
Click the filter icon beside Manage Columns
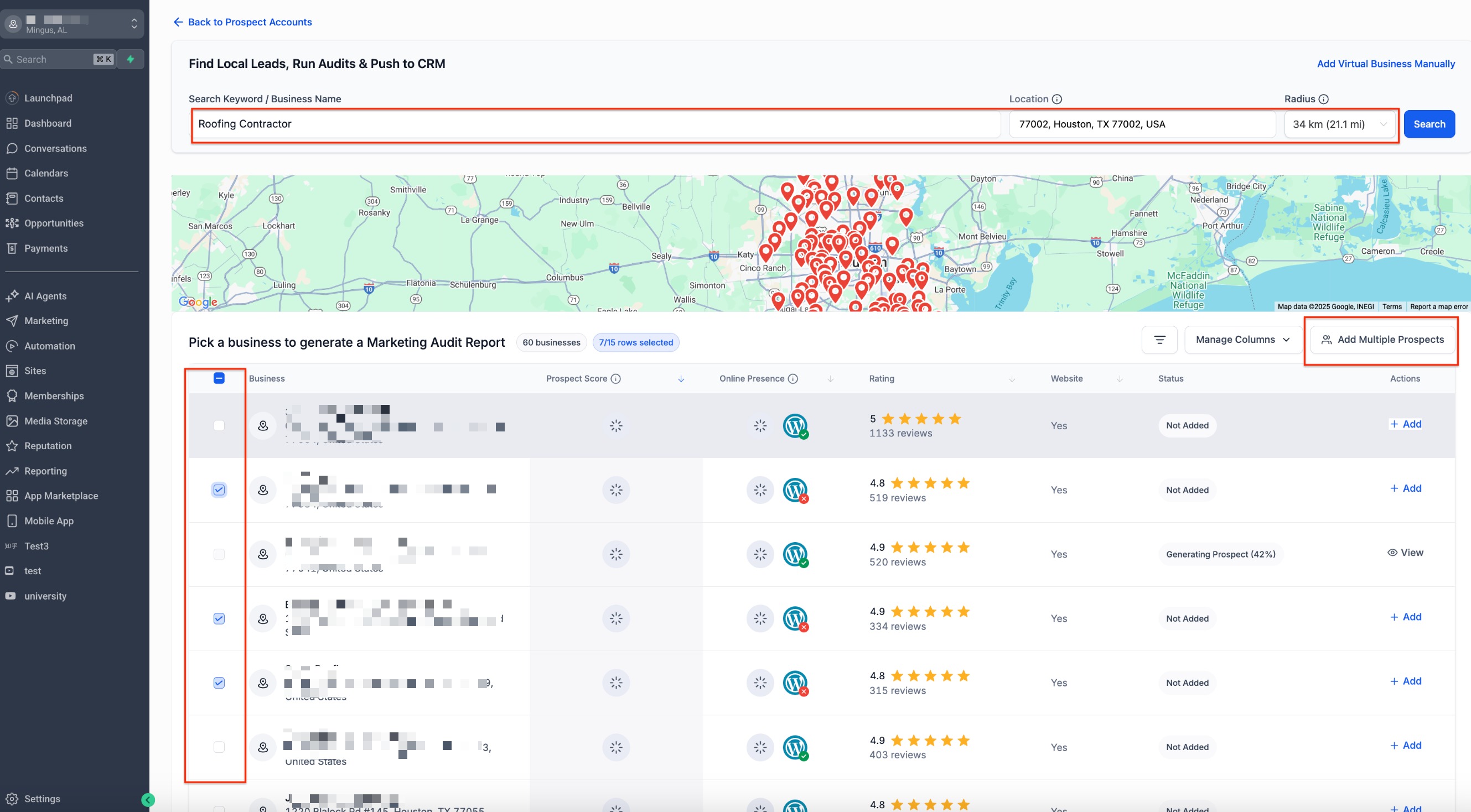click(x=1159, y=340)
